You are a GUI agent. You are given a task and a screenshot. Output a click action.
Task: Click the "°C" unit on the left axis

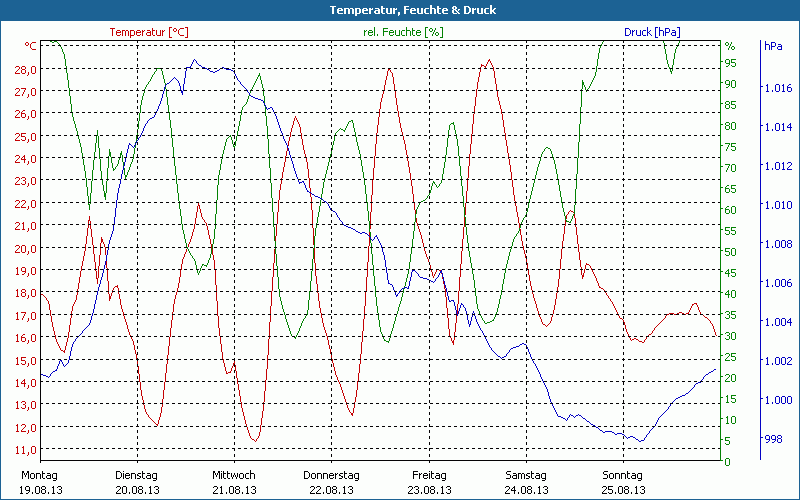coord(31,46)
